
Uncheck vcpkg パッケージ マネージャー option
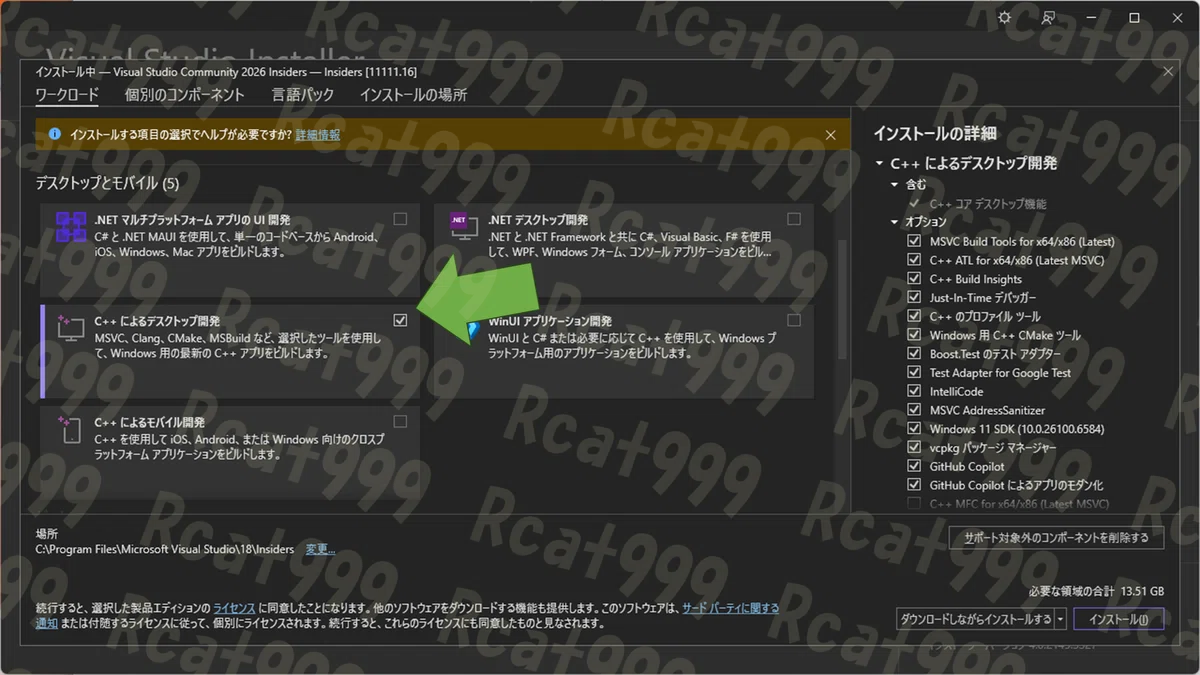coord(913,447)
